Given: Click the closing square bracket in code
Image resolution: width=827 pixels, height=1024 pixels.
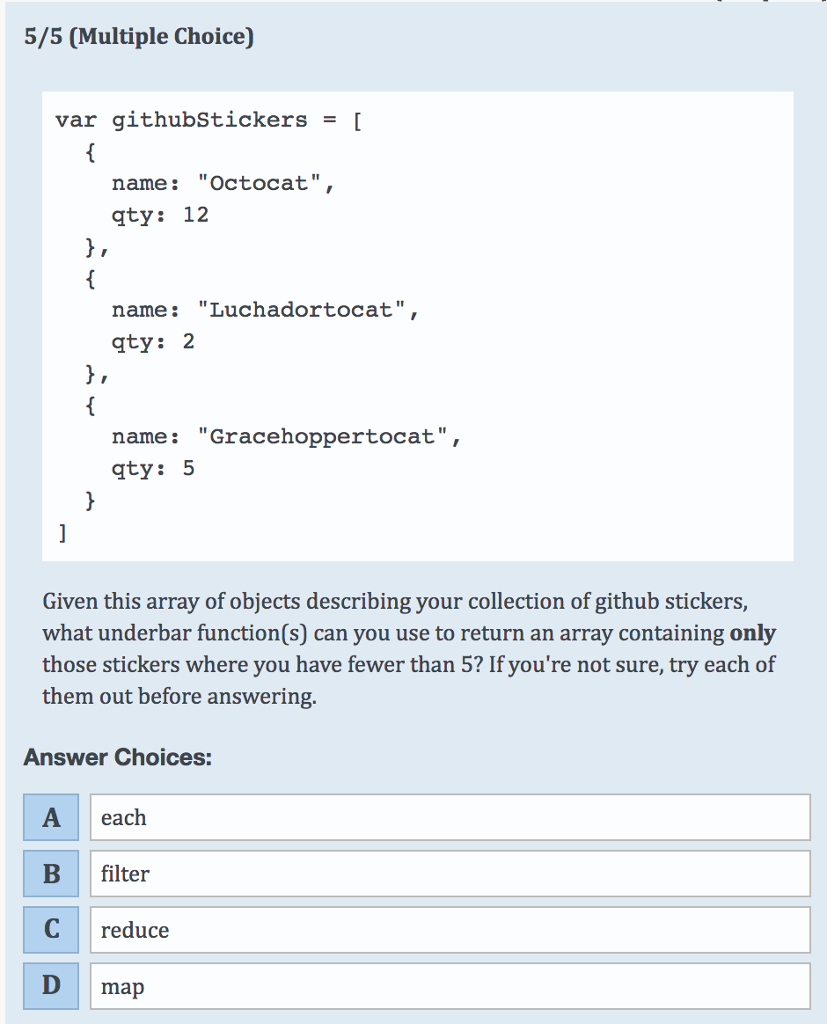Looking at the screenshot, I should [62, 532].
